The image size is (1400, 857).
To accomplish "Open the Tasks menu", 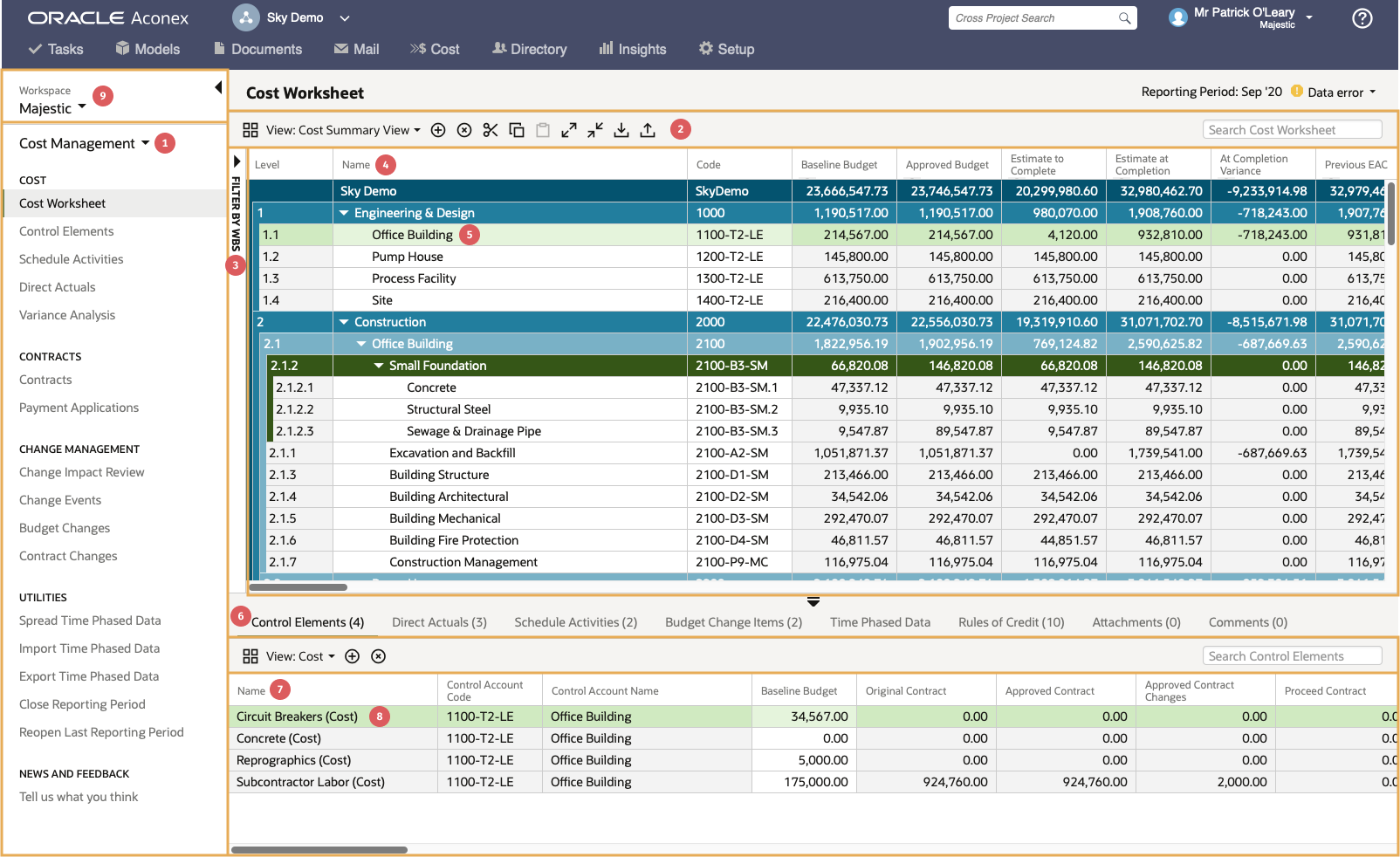I will 56,49.
